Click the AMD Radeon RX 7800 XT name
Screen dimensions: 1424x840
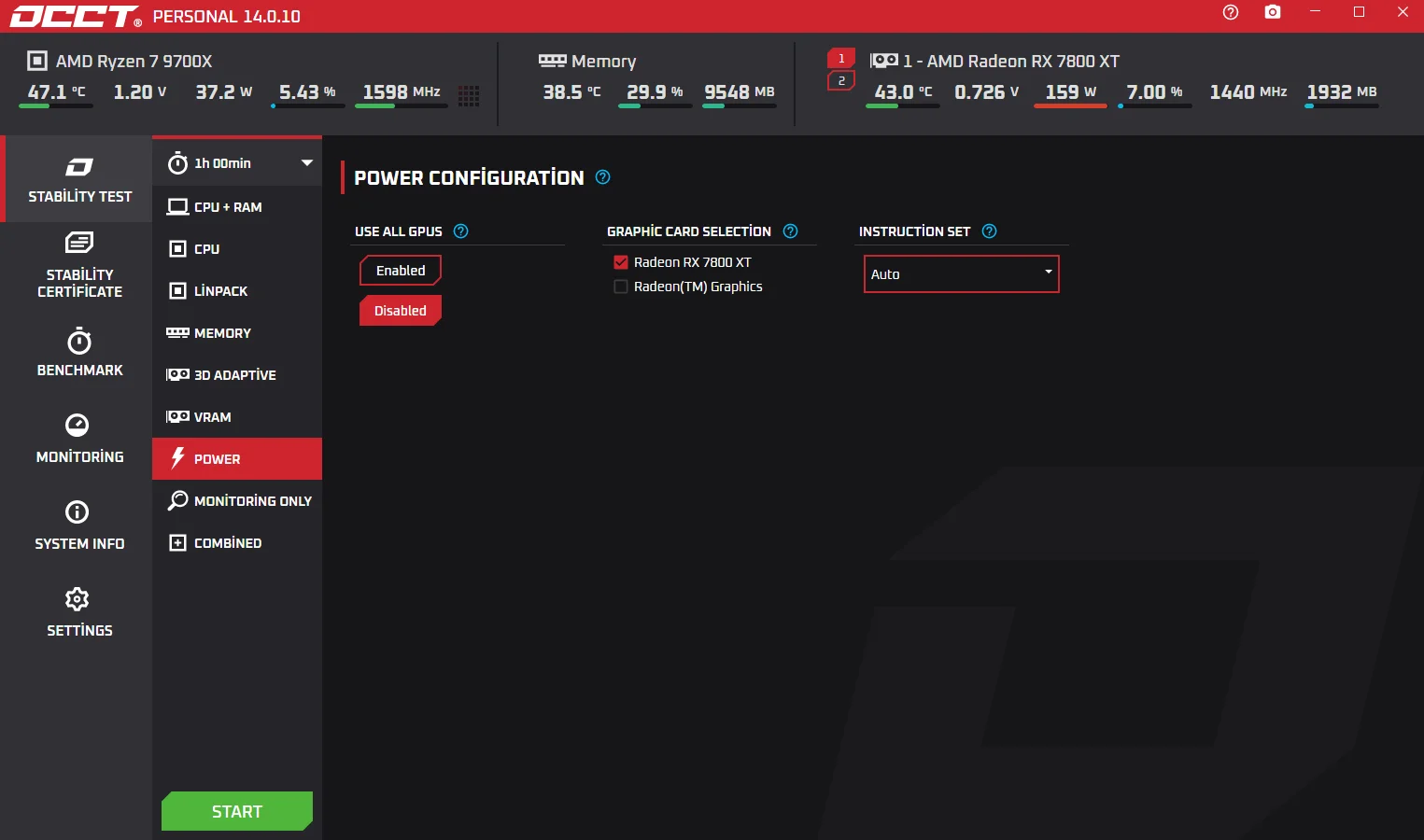click(x=1011, y=61)
